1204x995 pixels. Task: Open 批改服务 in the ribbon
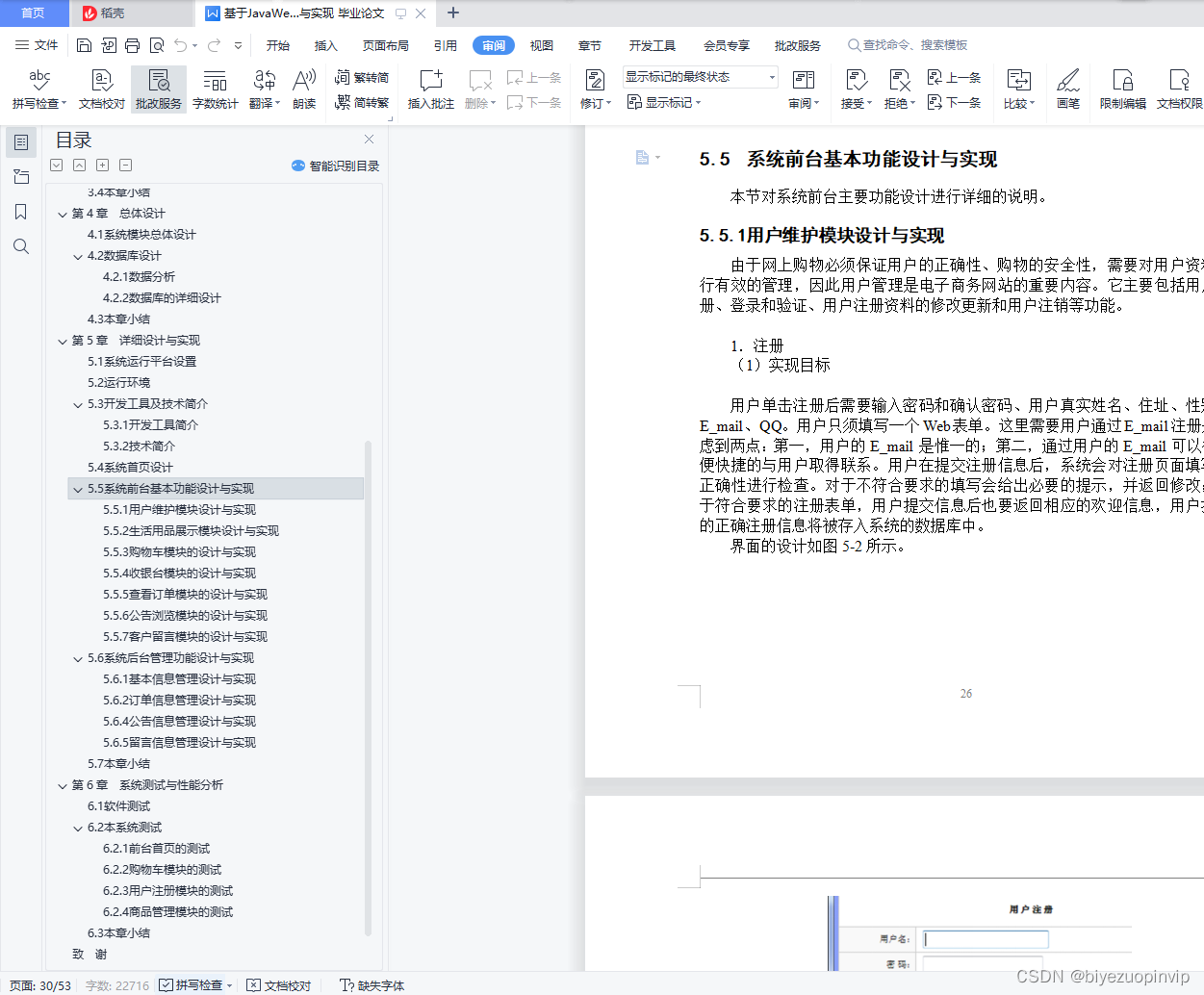[158, 89]
